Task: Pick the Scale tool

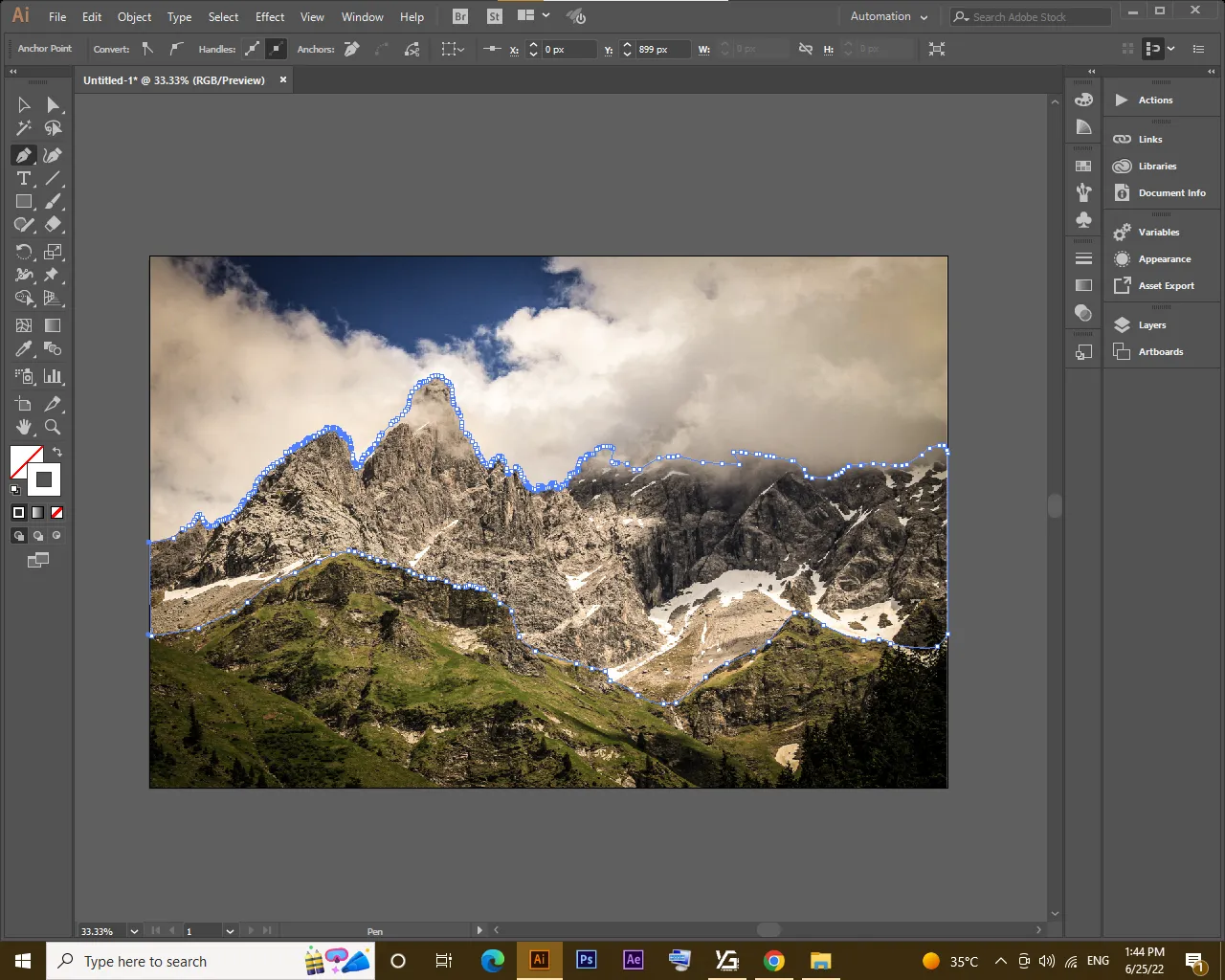Action: [53, 252]
